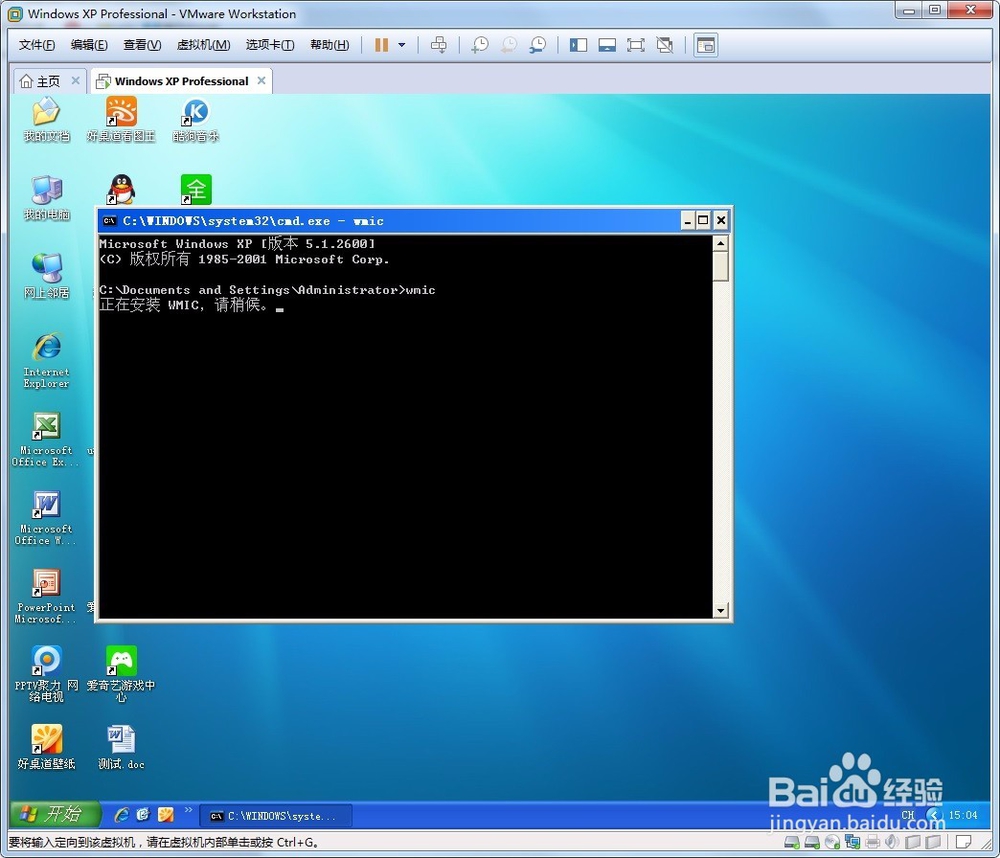This screenshot has width=1000, height=858.
Task: Select the Microsoft Office Excel shortcut
Action: pyautogui.click(x=44, y=440)
